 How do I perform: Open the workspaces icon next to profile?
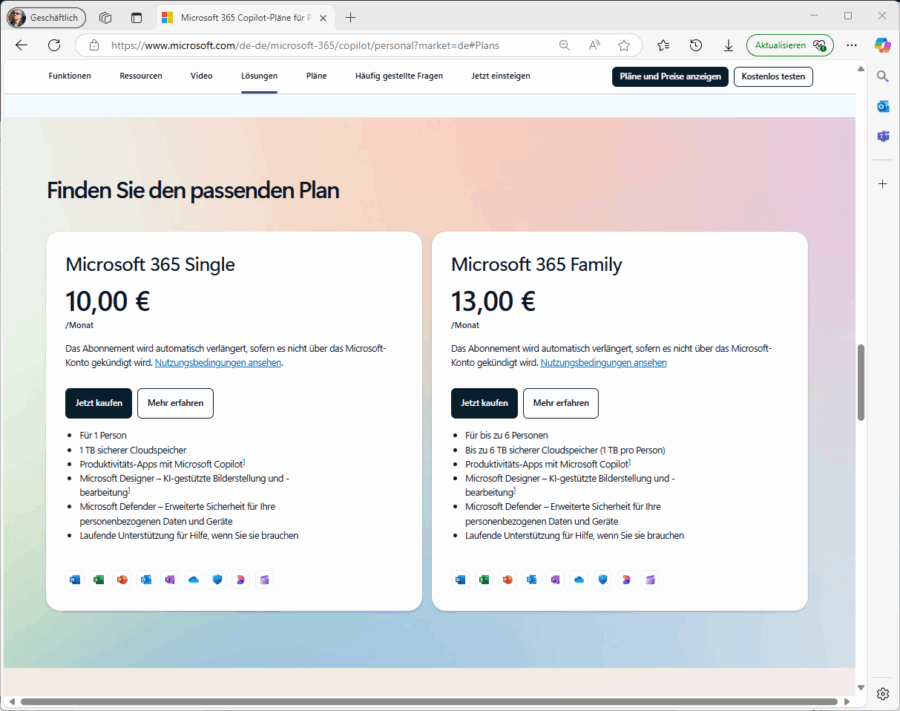105,18
